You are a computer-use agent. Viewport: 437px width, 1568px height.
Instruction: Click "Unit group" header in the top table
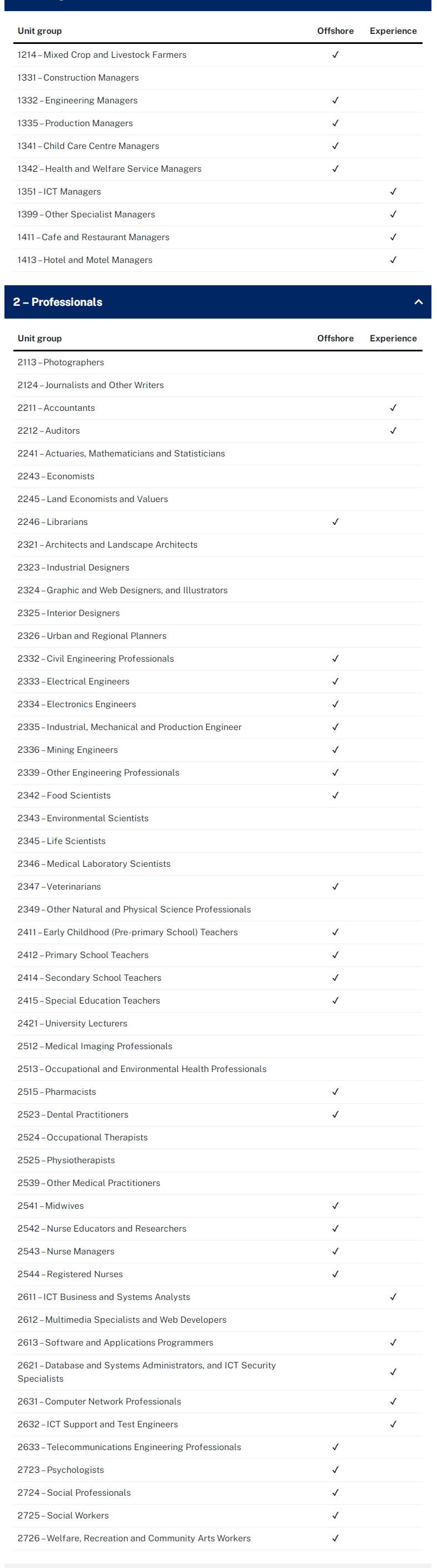(x=39, y=31)
